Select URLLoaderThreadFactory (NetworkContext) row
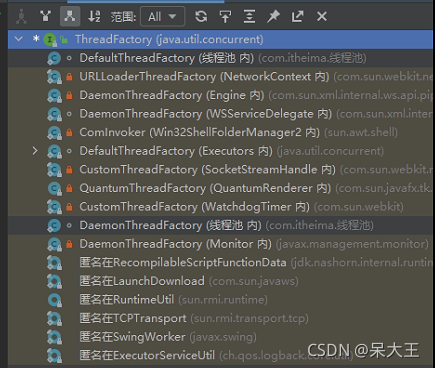This screenshot has width=435, height=368. pos(221,77)
